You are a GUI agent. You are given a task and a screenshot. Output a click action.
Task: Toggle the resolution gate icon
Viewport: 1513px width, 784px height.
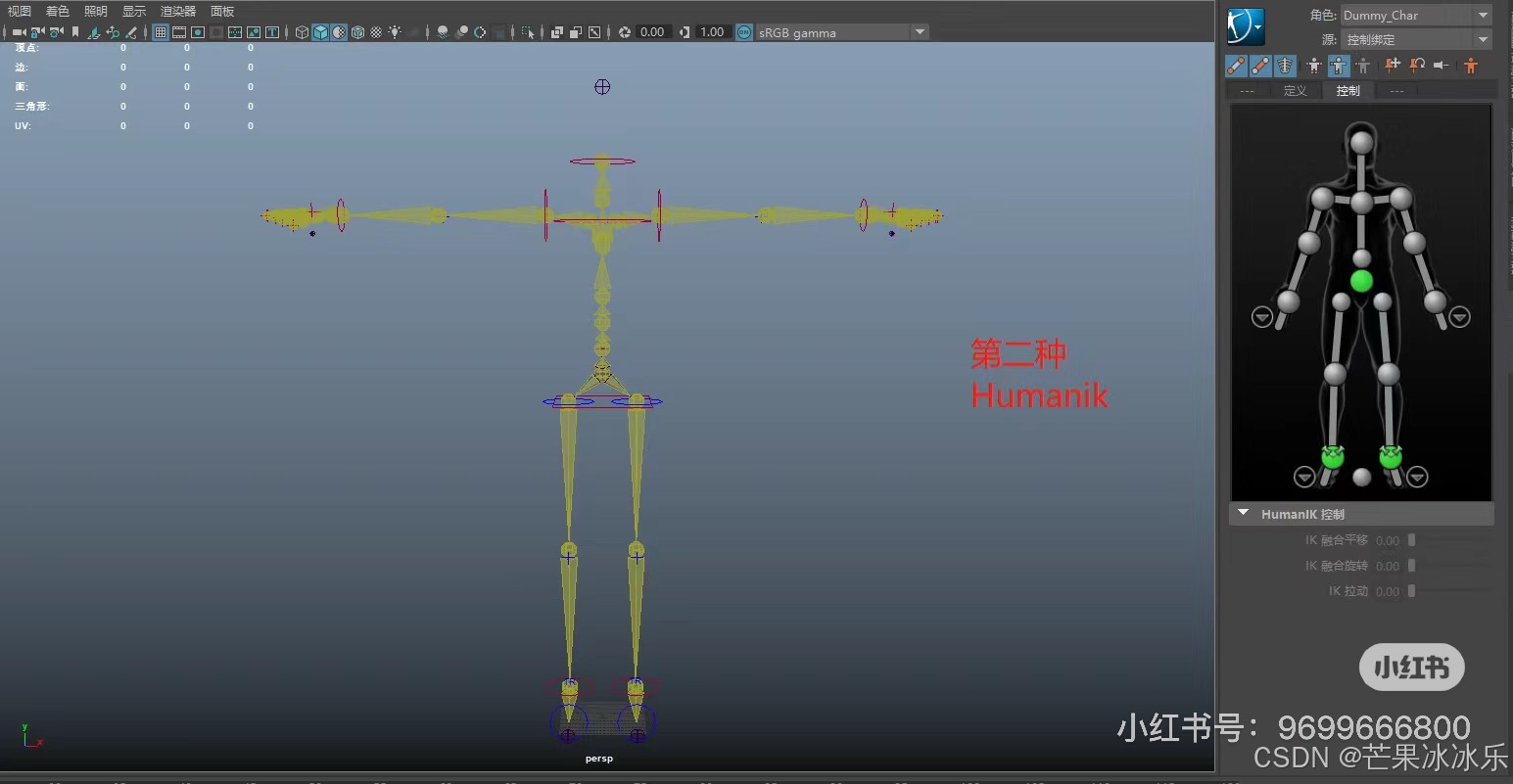click(x=198, y=32)
